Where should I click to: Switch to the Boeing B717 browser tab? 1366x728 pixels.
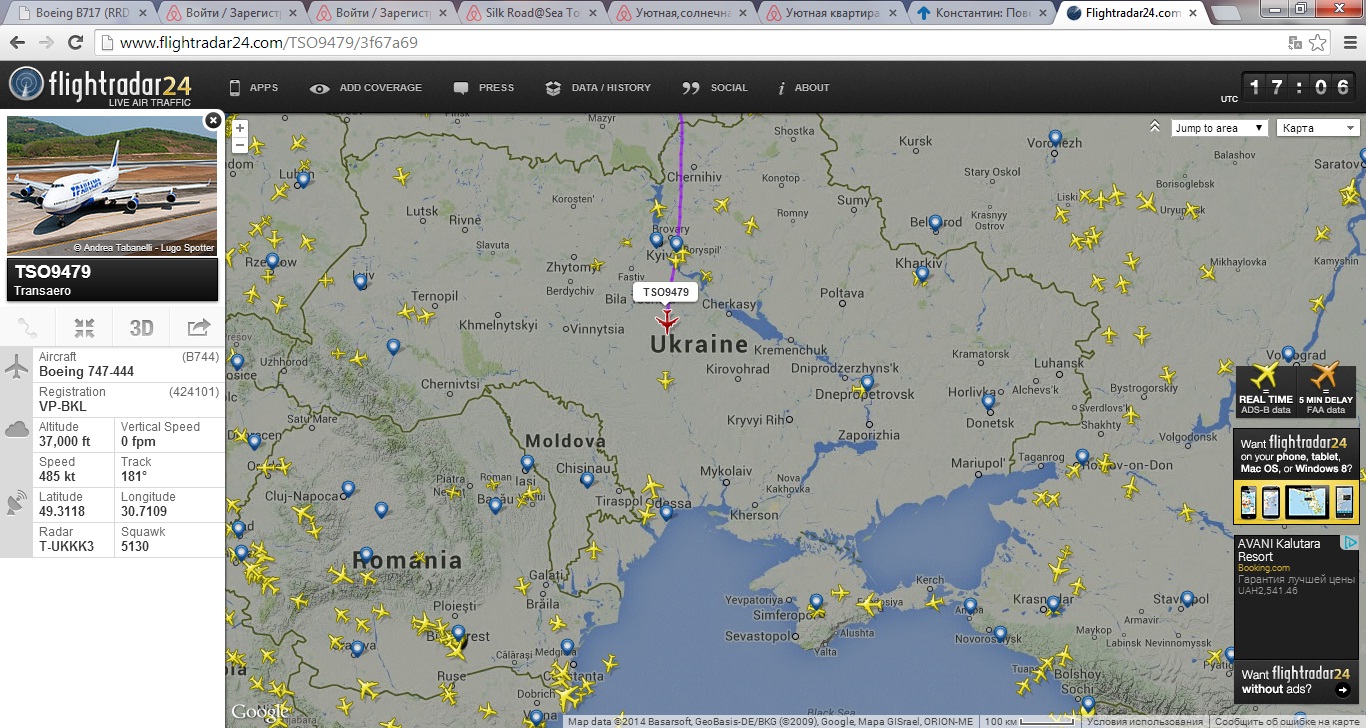pos(79,13)
